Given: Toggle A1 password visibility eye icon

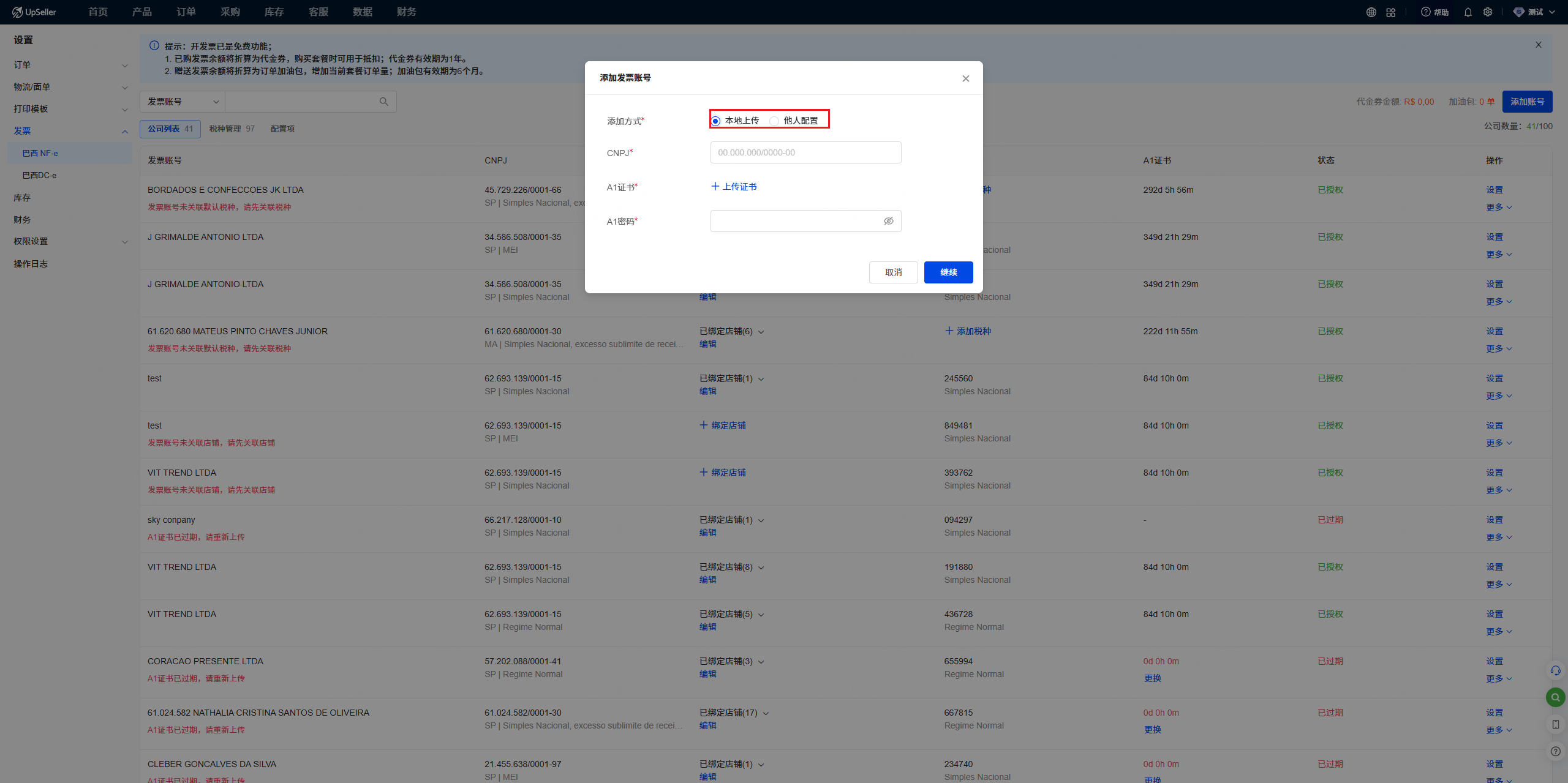Looking at the screenshot, I should (888, 221).
